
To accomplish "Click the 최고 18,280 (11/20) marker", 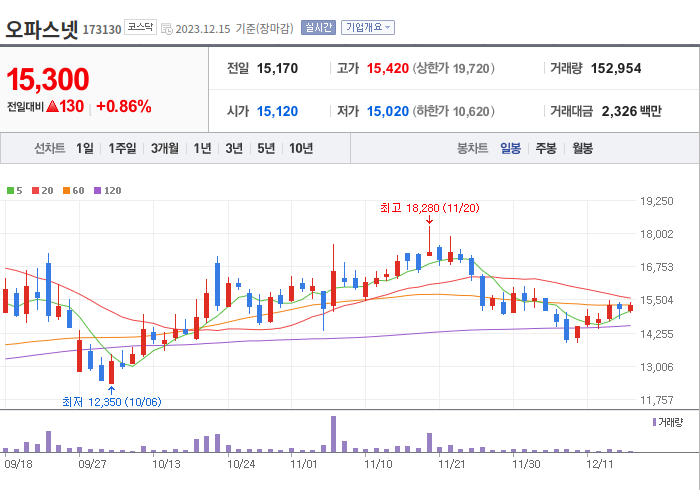I will [x=429, y=208].
